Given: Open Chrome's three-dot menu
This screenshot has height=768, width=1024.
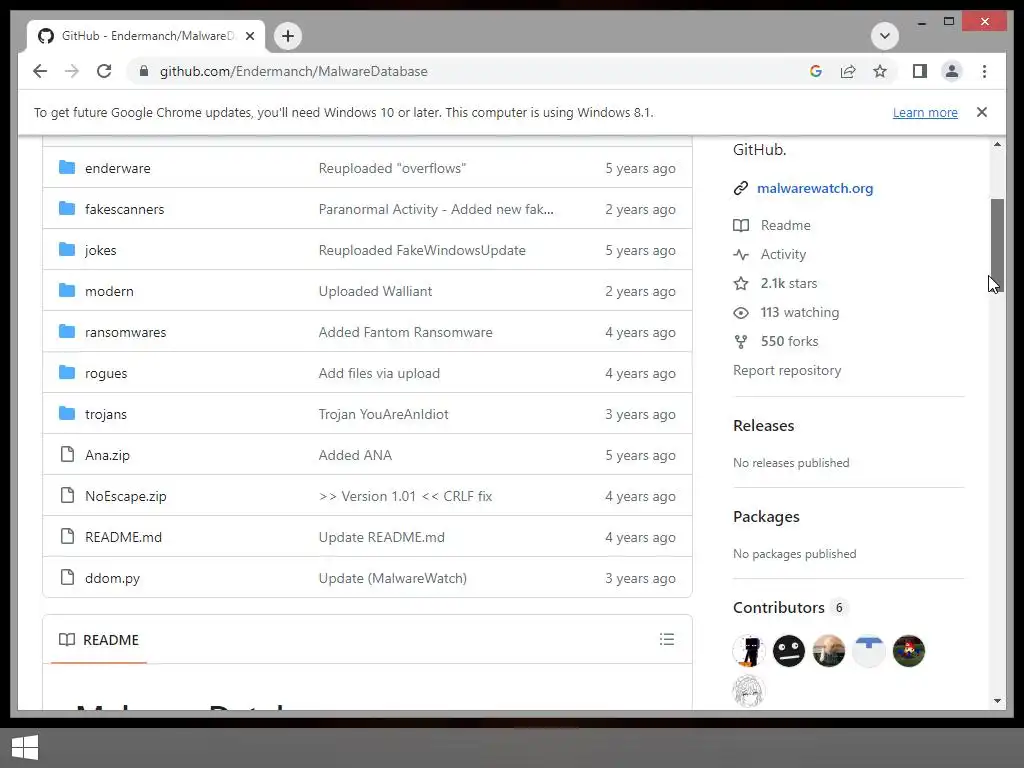Looking at the screenshot, I should pyautogui.click(x=985, y=71).
